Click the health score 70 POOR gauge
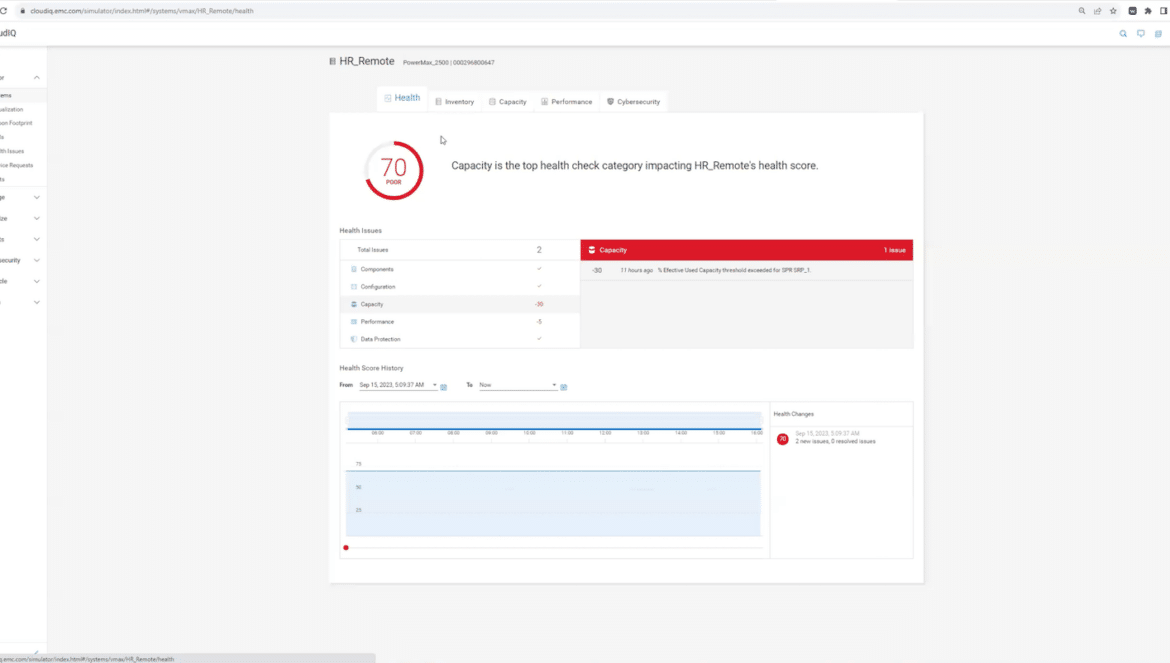Viewport: 1170px width, 663px height. click(x=394, y=170)
